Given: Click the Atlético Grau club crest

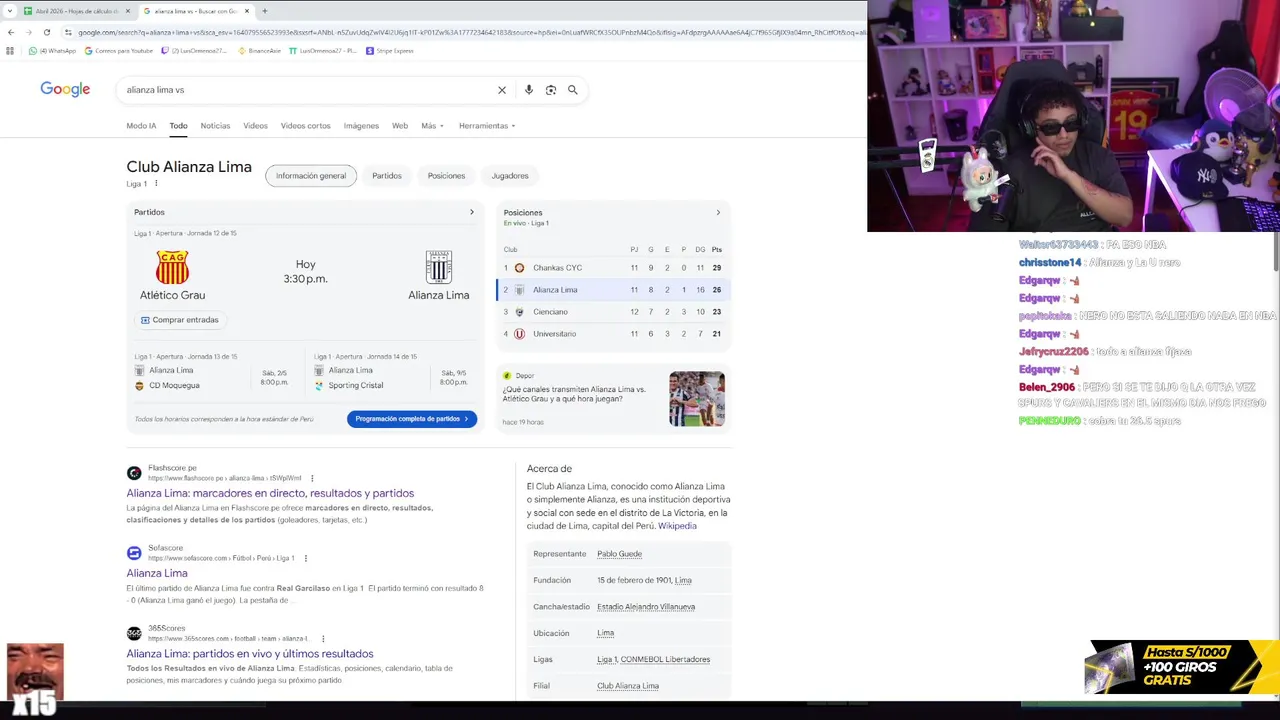Looking at the screenshot, I should 172,268.
